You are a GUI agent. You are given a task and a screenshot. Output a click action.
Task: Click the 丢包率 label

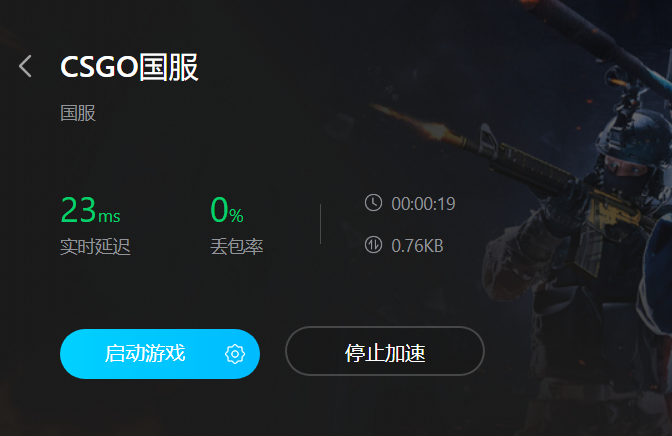(237, 247)
